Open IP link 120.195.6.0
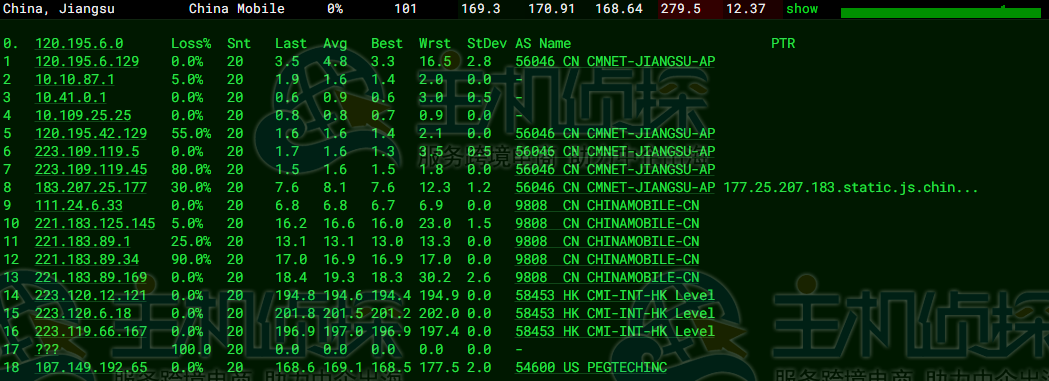This screenshot has width=1049, height=381. click(x=79, y=43)
